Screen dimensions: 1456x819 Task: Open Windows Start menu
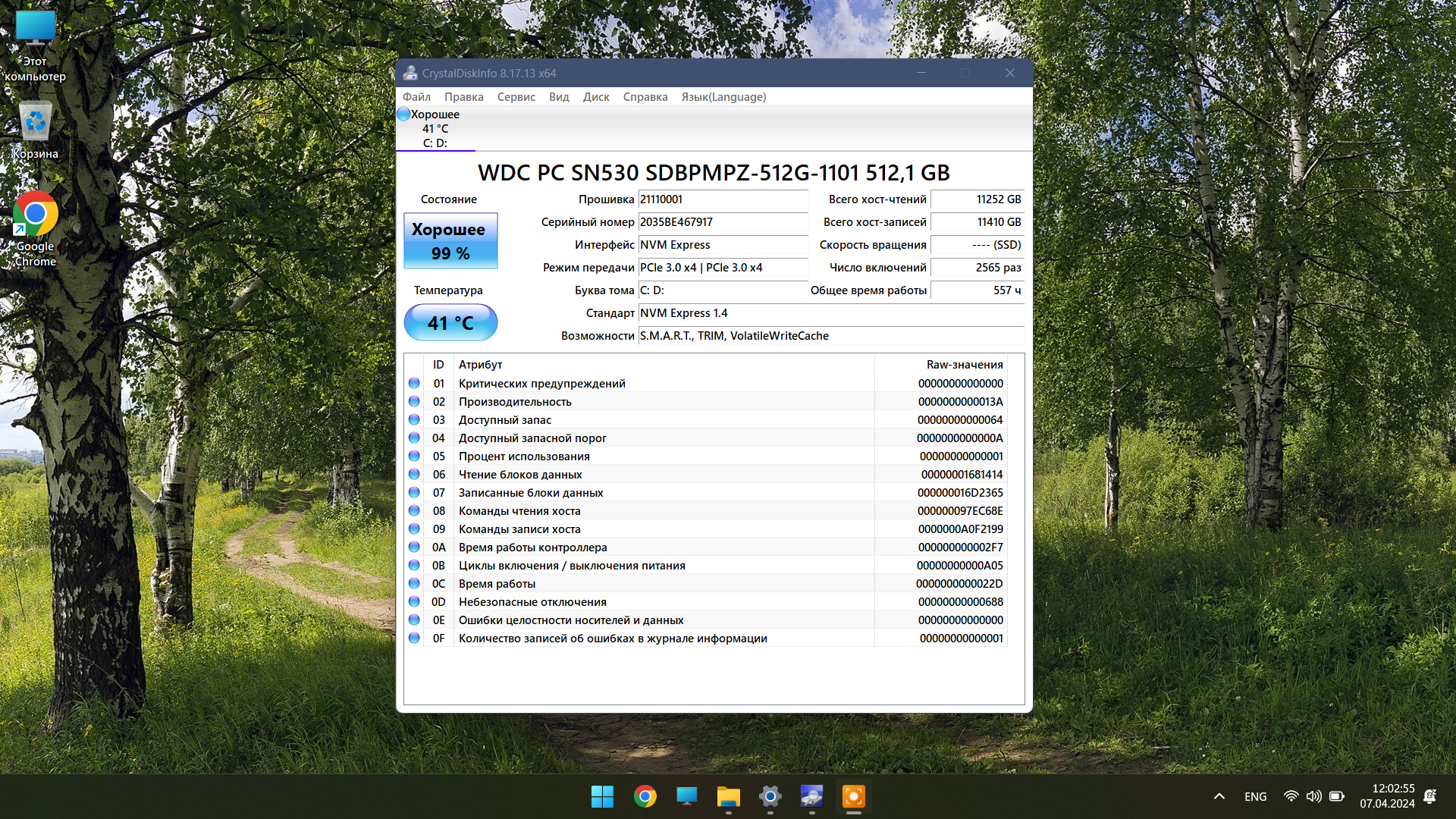point(603,796)
